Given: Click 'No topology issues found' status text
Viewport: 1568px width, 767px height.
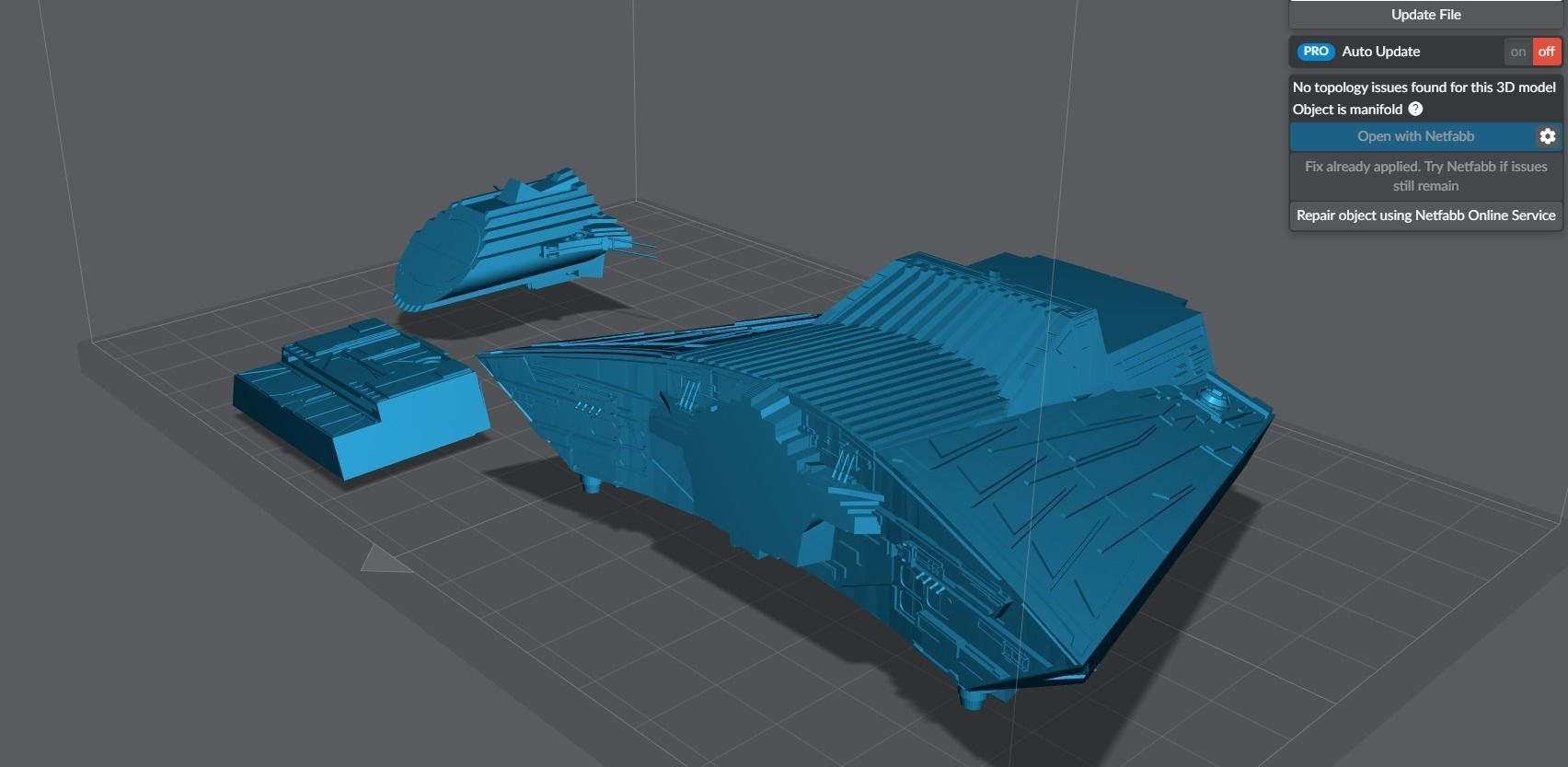Looking at the screenshot, I should [x=1424, y=87].
